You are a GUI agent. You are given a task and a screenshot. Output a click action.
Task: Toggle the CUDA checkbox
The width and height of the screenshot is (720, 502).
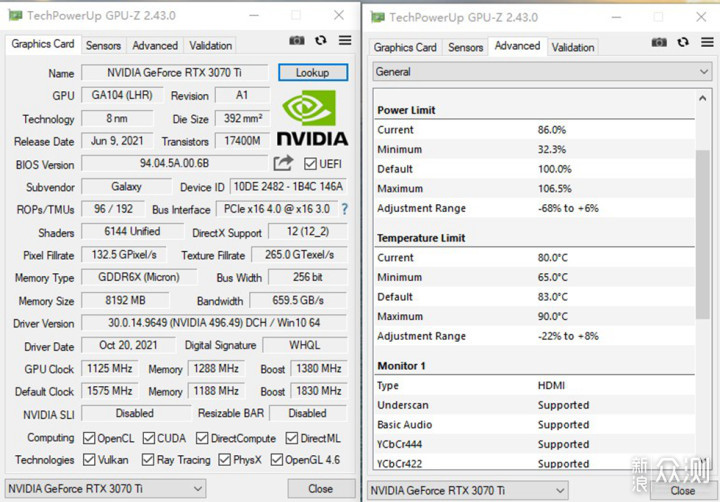(x=149, y=438)
